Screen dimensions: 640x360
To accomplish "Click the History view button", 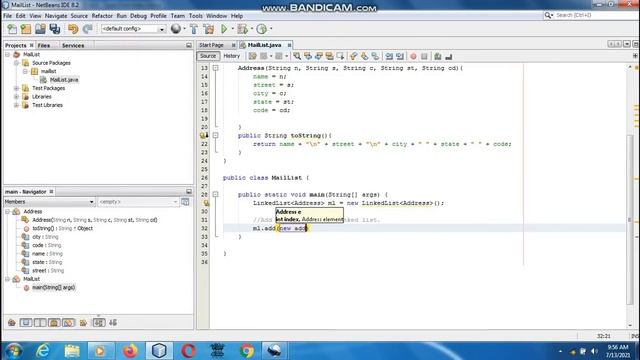I will (231, 56).
